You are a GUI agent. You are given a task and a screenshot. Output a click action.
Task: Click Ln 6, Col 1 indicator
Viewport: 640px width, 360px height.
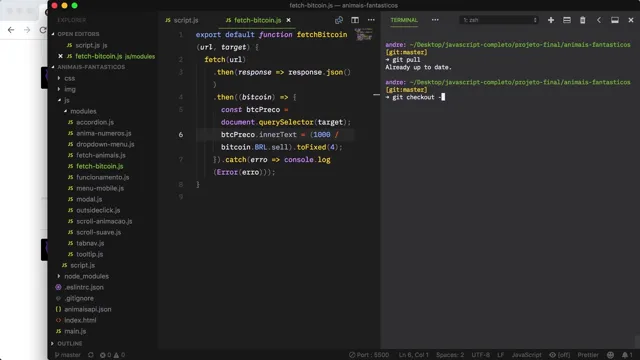413,355
